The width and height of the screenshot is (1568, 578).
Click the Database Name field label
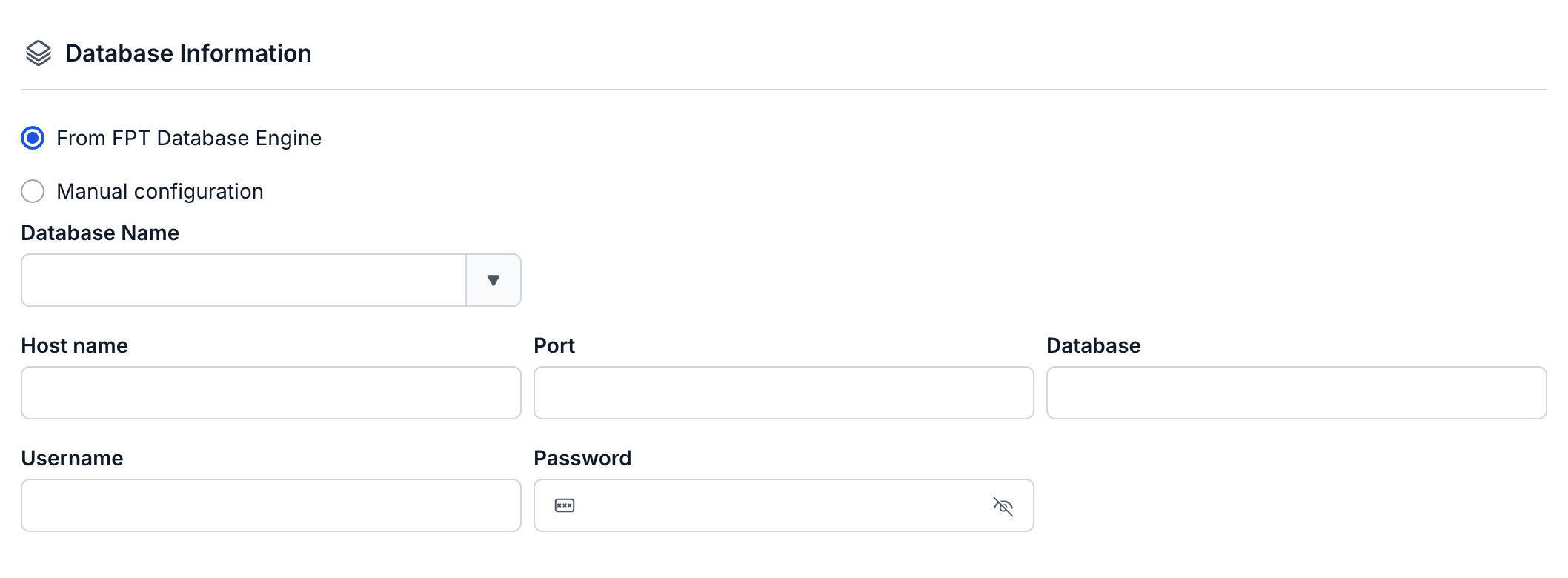100,233
